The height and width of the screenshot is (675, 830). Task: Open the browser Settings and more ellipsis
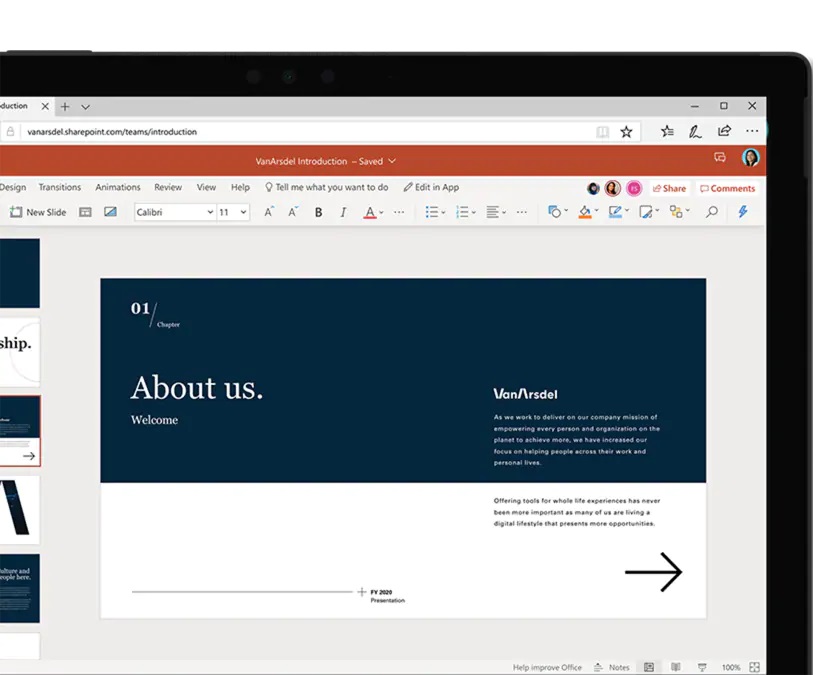(752, 131)
